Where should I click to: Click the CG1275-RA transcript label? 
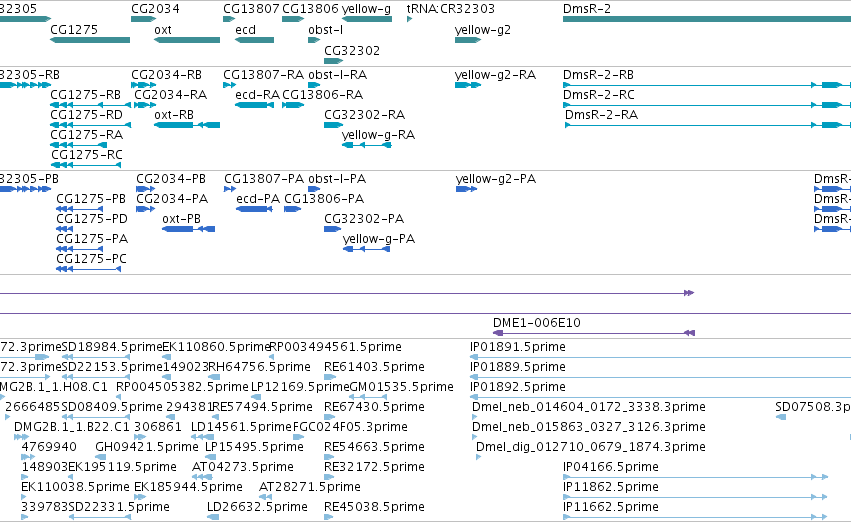(86, 135)
